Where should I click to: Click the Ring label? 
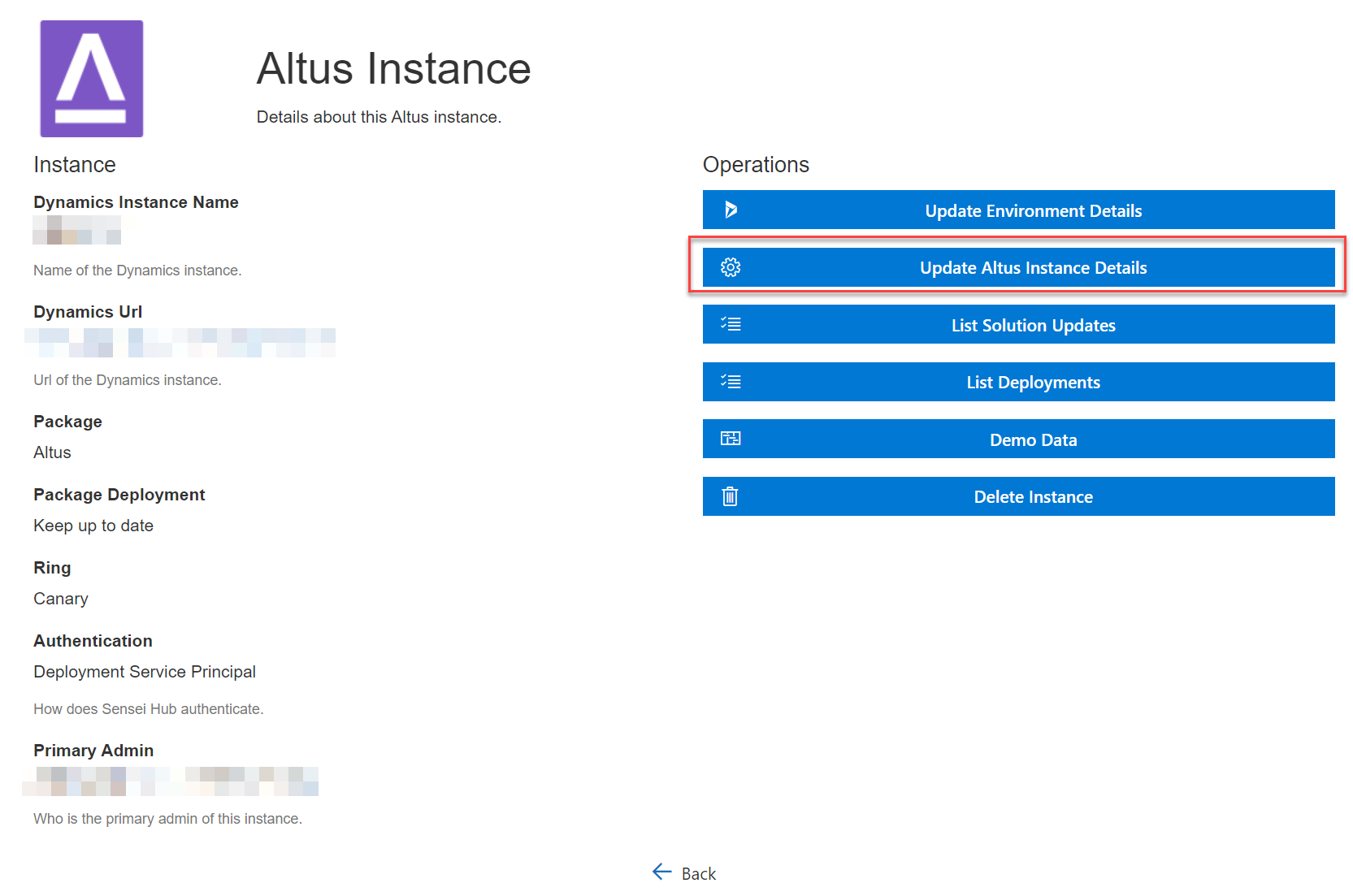tap(52, 568)
